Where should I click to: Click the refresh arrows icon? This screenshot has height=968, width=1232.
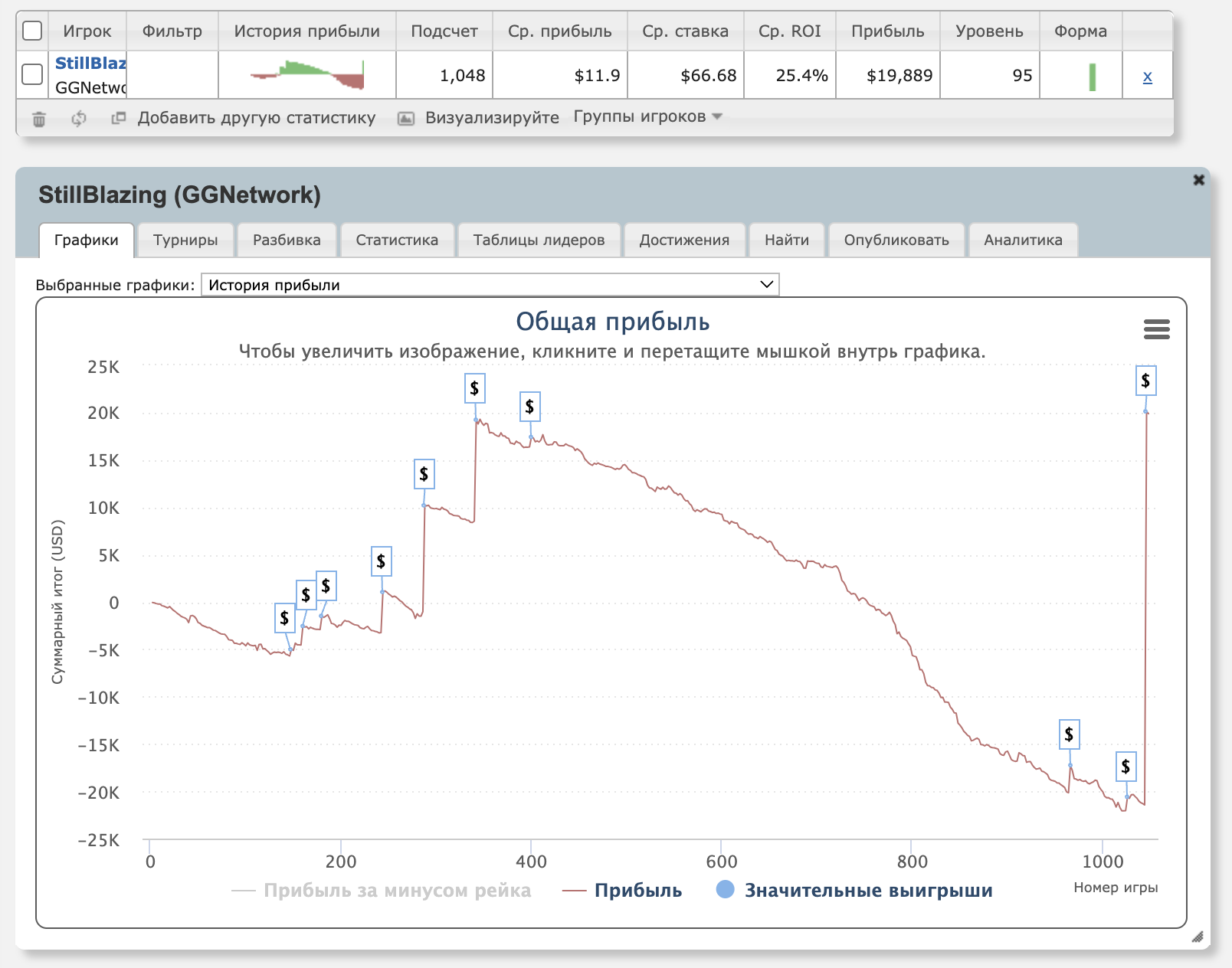coord(78,119)
